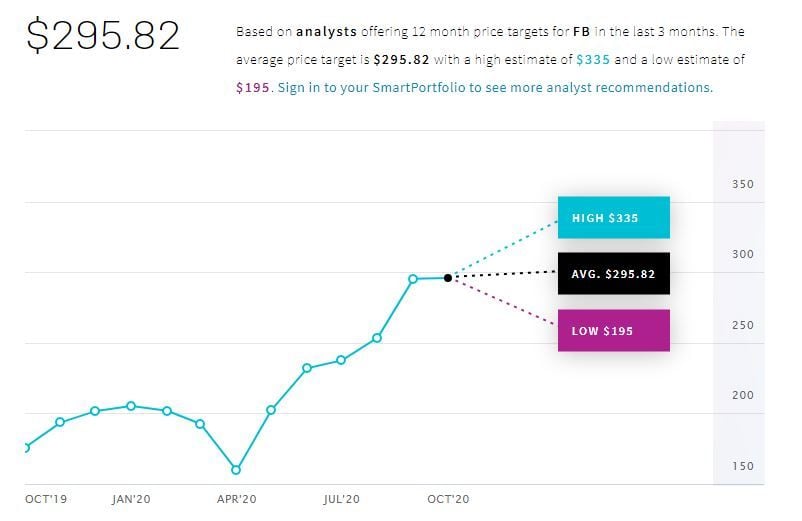Click the 250 y-axis value
The image size is (802, 521).
point(742,325)
